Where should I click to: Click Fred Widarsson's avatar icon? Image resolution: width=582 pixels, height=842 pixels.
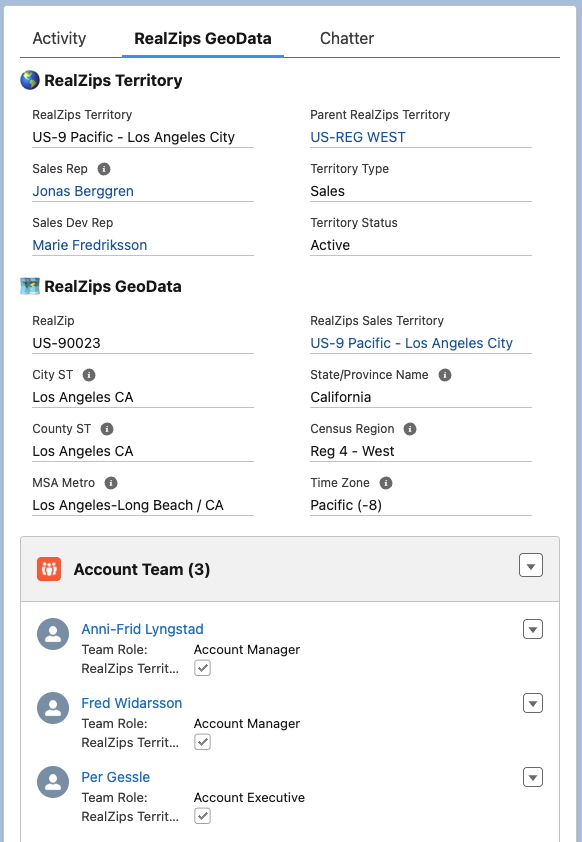(53, 708)
